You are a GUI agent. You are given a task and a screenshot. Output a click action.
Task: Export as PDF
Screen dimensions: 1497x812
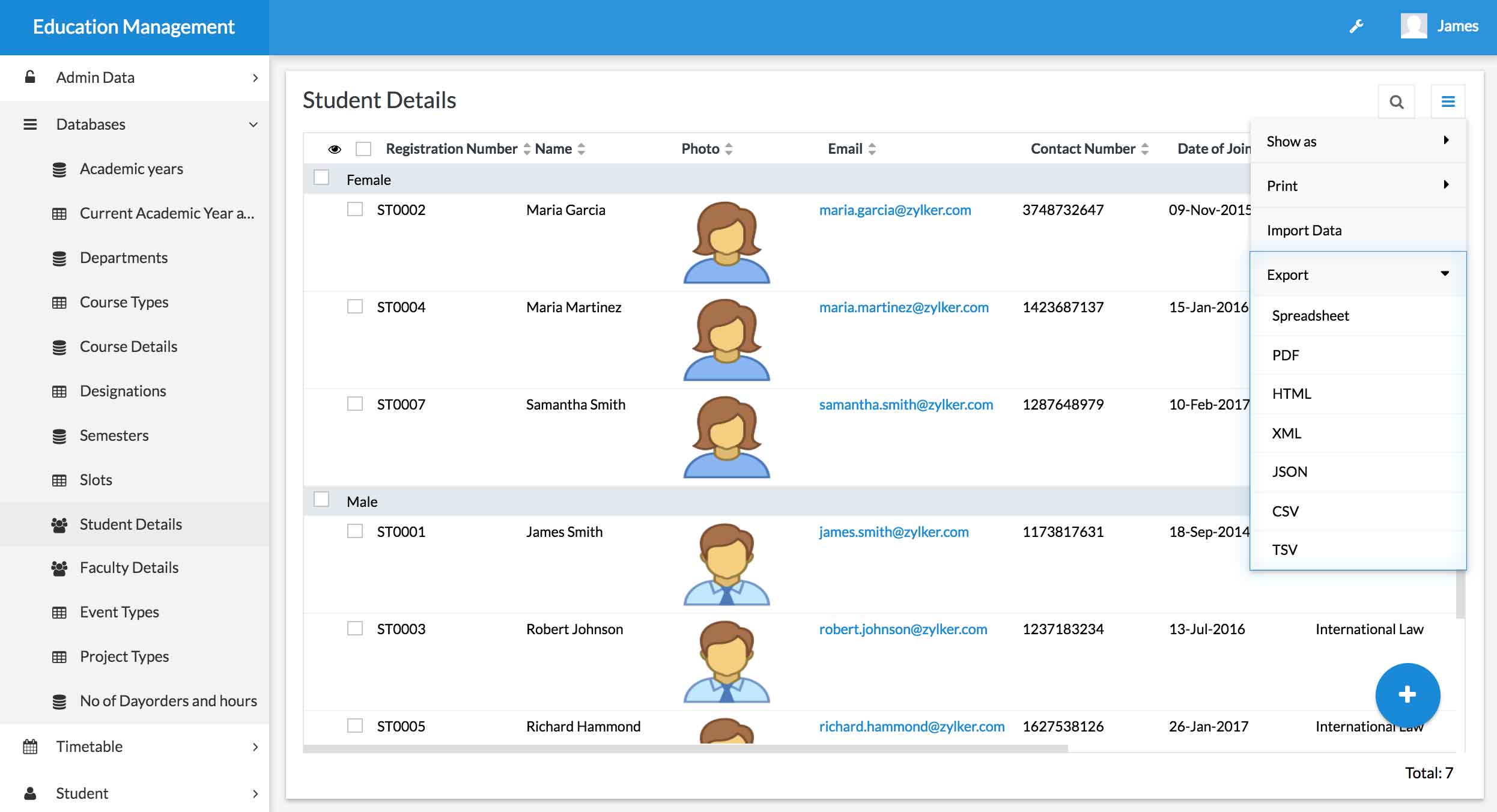click(x=1358, y=355)
